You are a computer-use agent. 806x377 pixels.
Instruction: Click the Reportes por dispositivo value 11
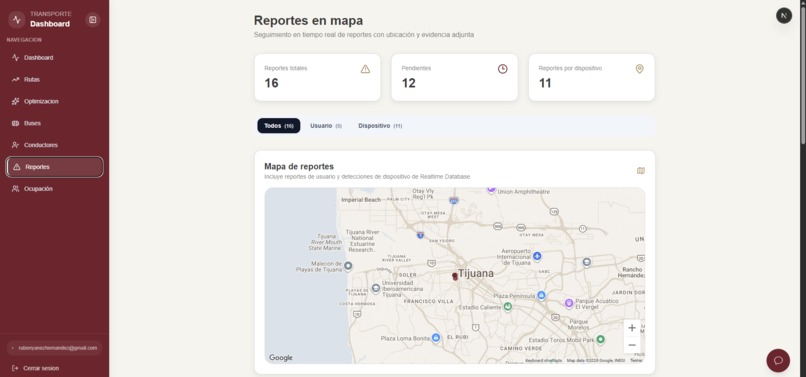[545, 83]
